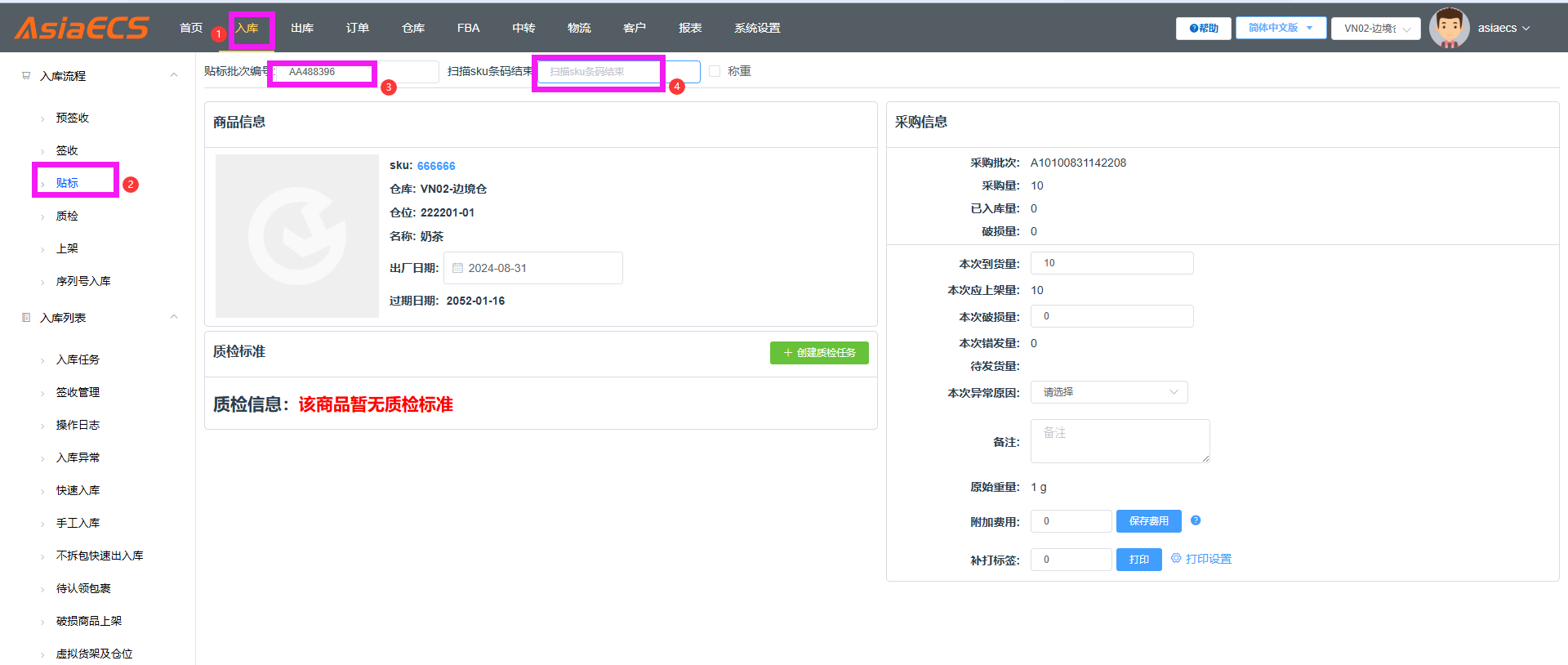Select 上架 in the sidebar

click(67, 248)
